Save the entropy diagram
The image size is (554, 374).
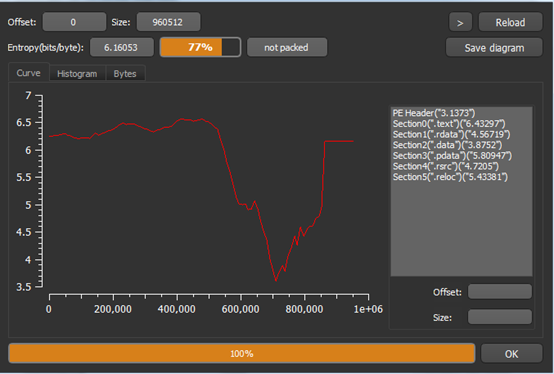click(x=494, y=48)
